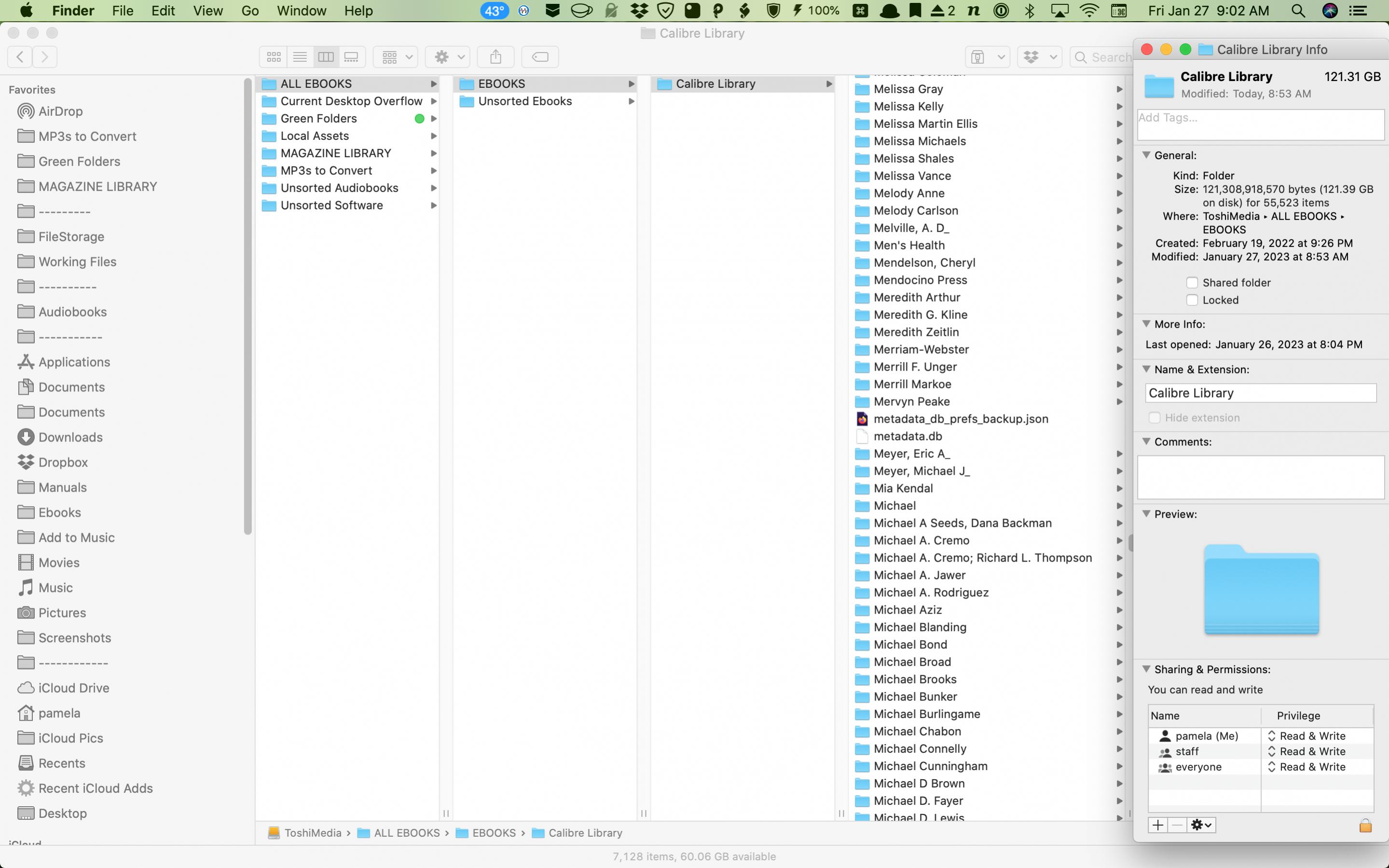Open Spotlight search in menu bar

coord(1298,10)
